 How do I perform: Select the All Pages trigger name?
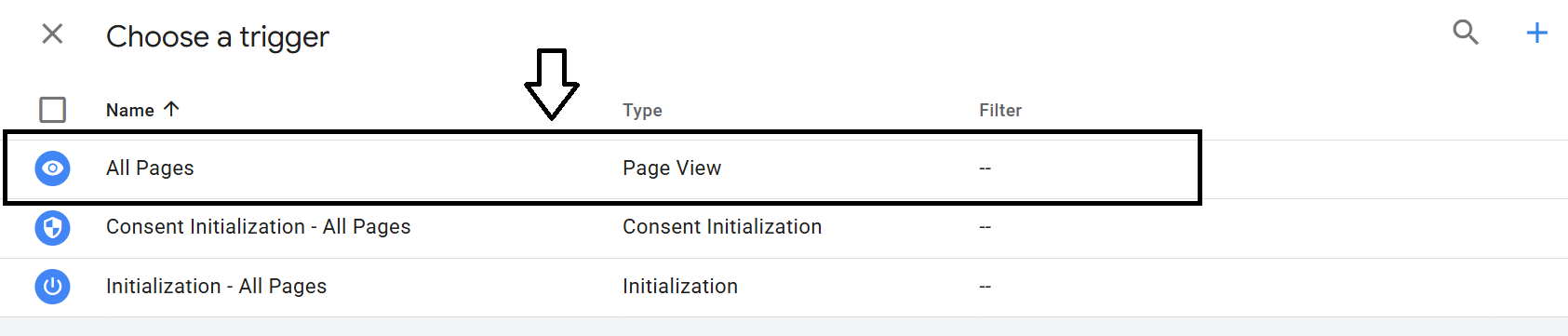coord(150,168)
